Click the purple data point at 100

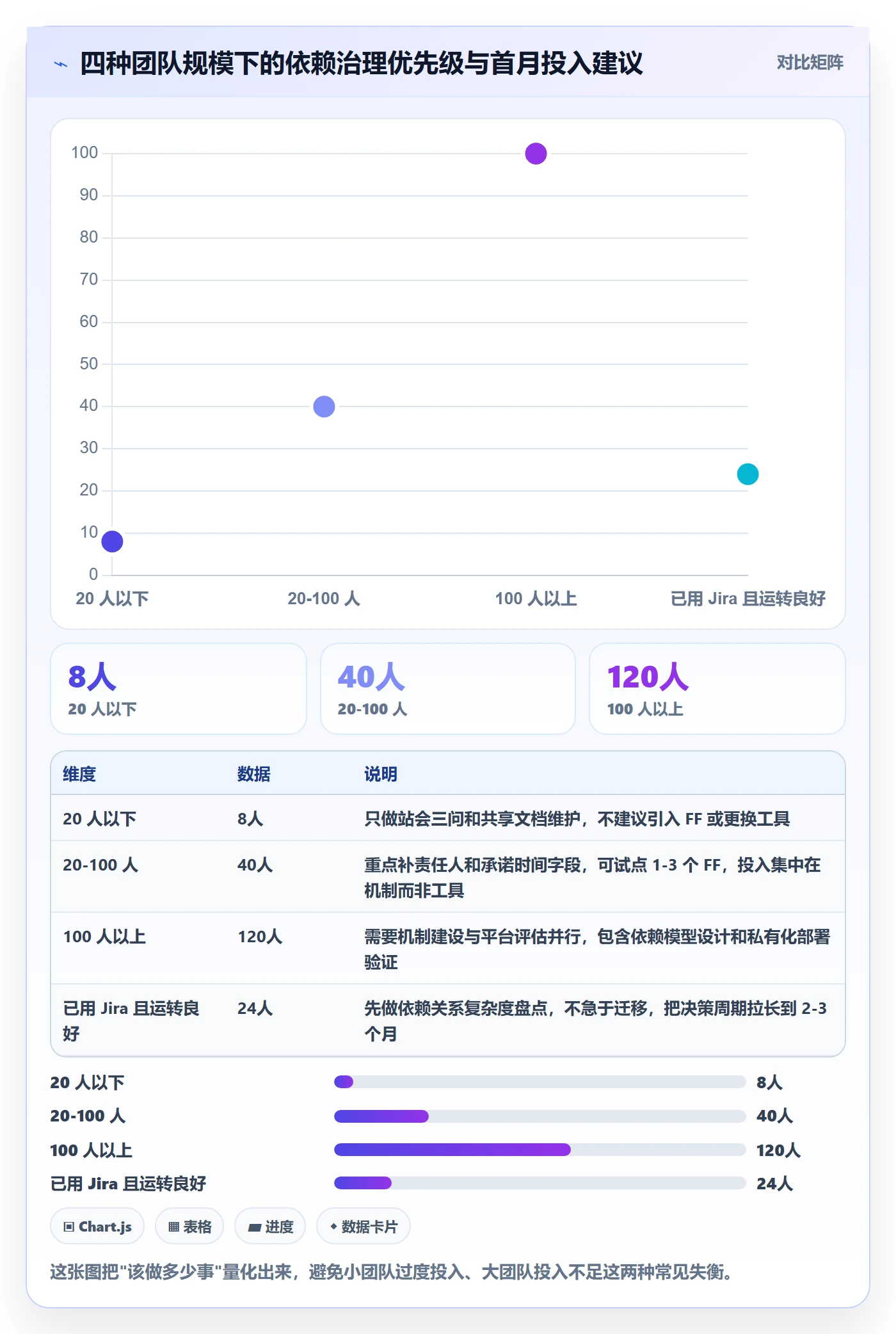[x=536, y=154]
